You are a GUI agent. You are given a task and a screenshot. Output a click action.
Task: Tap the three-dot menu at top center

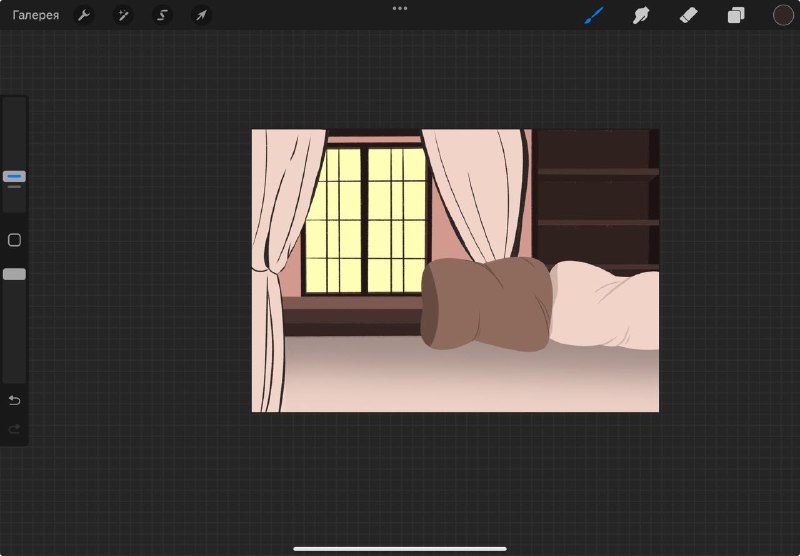click(x=400, y=8)
